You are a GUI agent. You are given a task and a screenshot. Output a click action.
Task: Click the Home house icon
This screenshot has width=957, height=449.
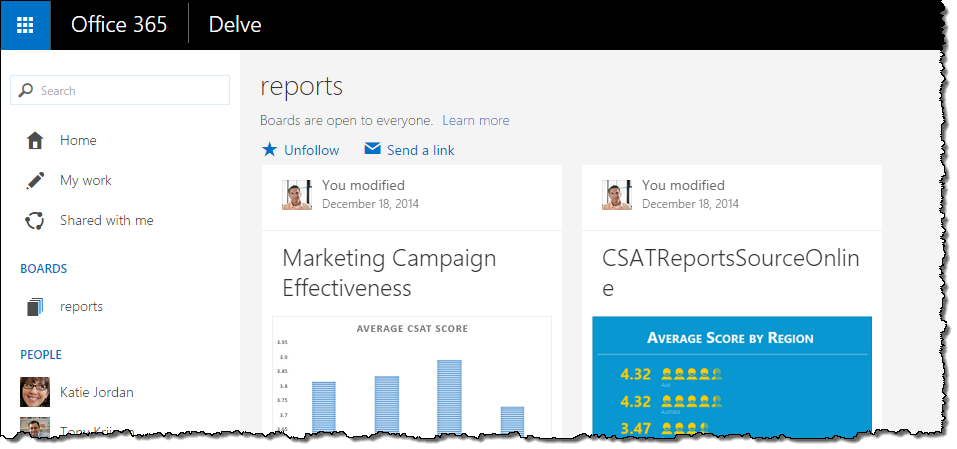click(35, 141)
